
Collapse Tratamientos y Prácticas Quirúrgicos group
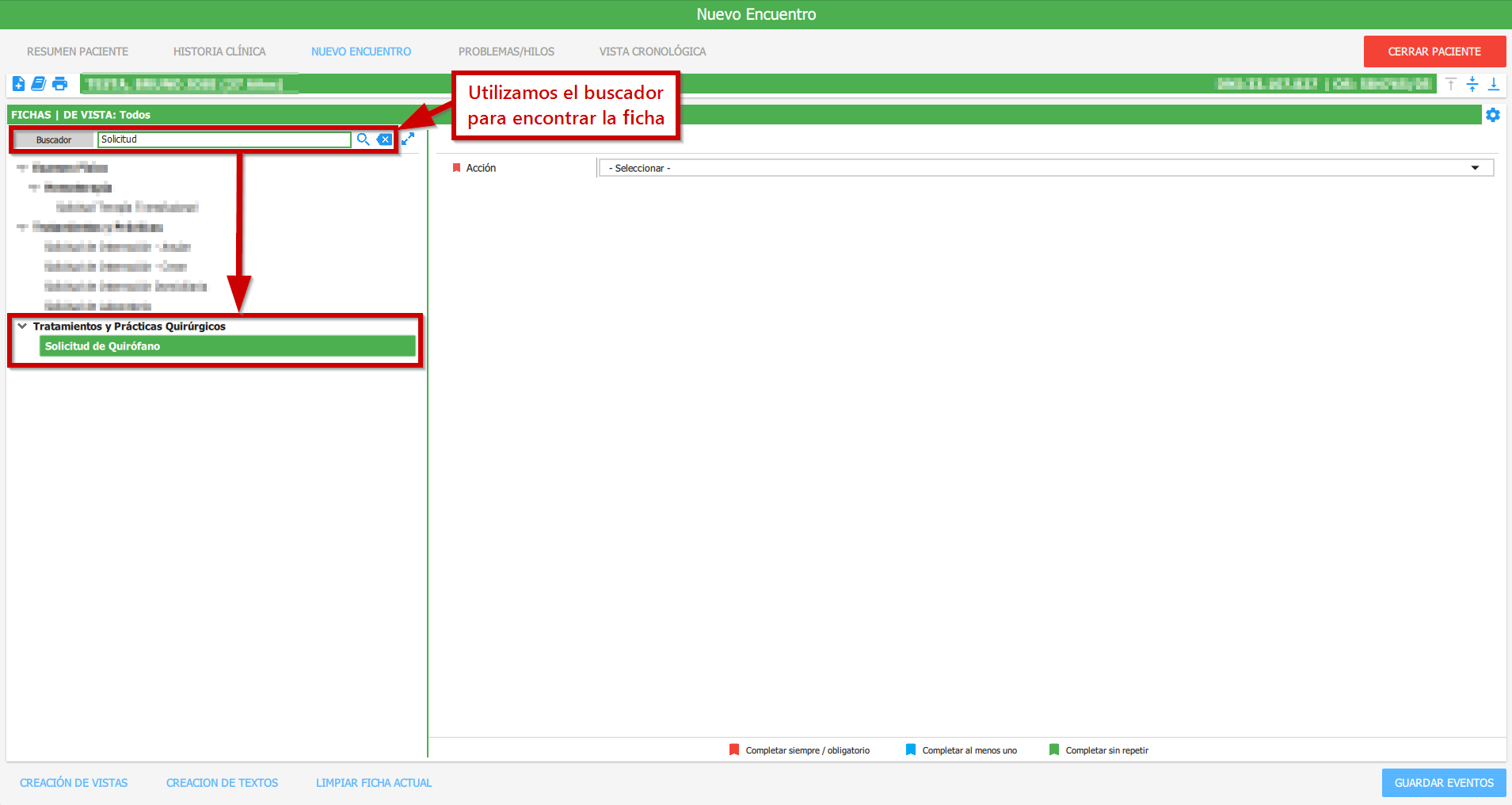point(22,326)
